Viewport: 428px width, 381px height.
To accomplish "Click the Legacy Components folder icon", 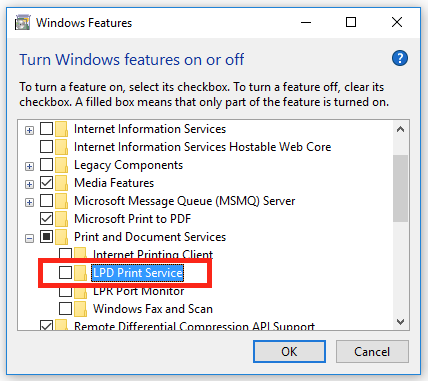I will click(x=61, y=165).
